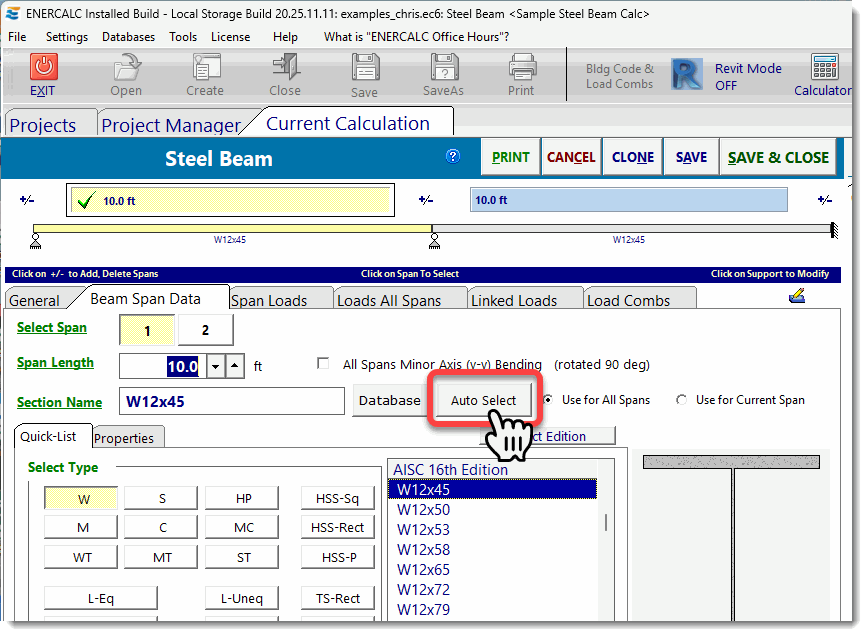
Task: Click the +/- control between the spans
Action: (x=425, y=200)
